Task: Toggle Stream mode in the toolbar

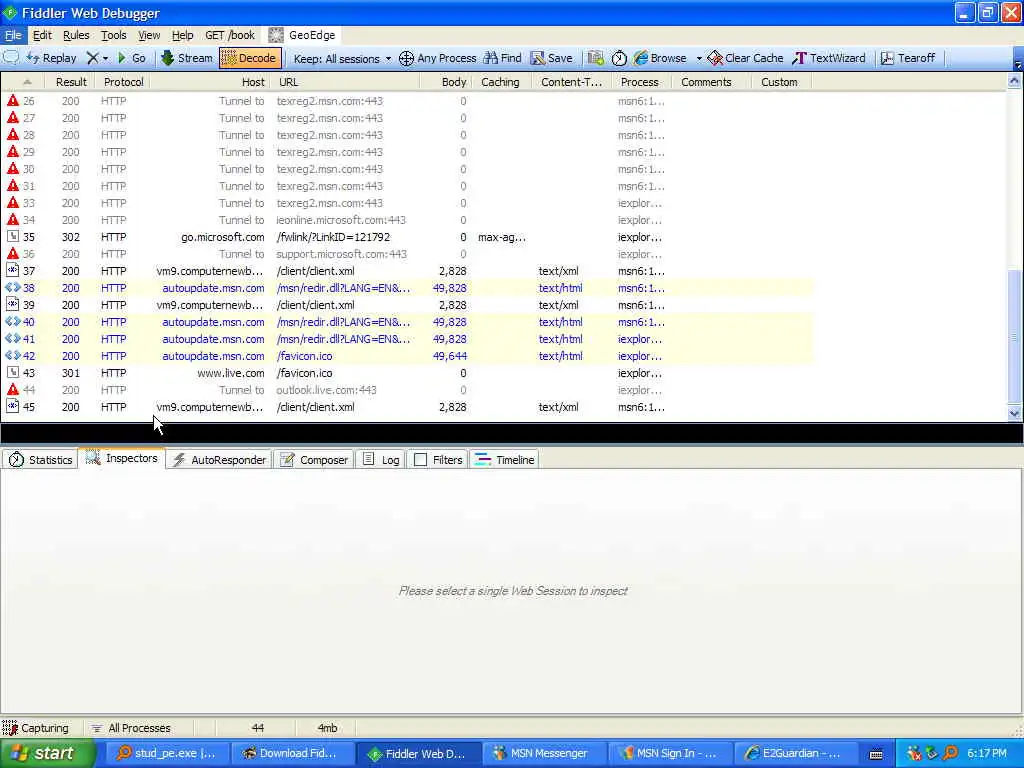Action: (x=187, y=58)
